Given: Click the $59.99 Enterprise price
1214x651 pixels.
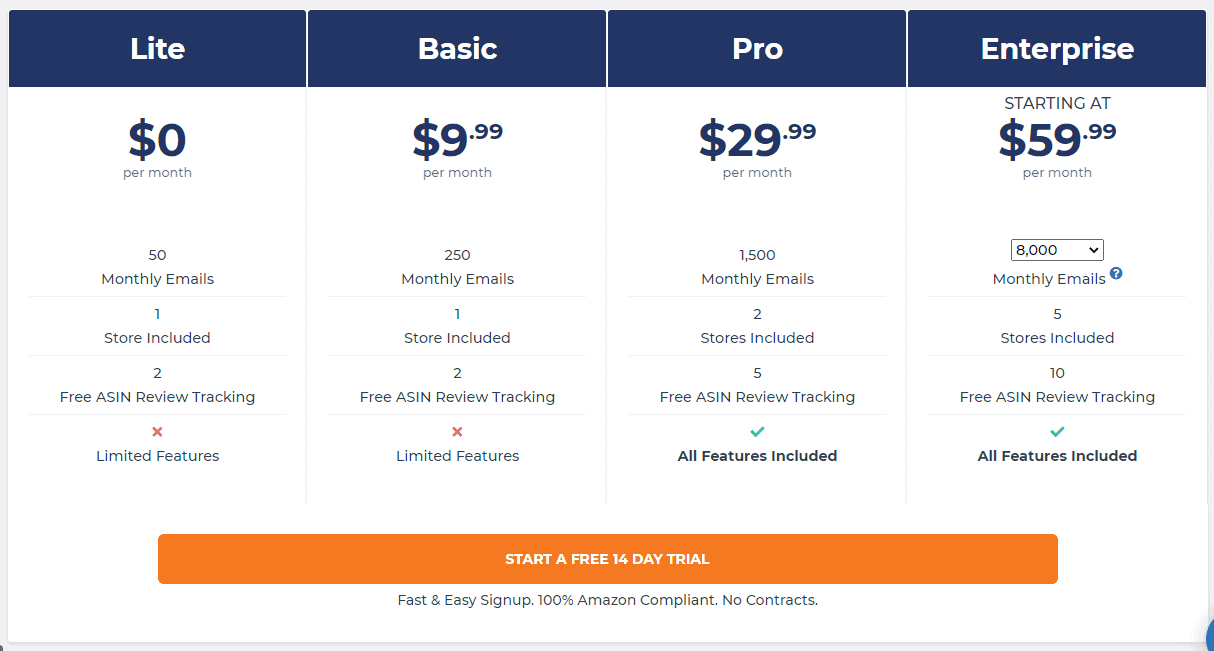Looking at the screenshot, I should (x=1057, y=140).
